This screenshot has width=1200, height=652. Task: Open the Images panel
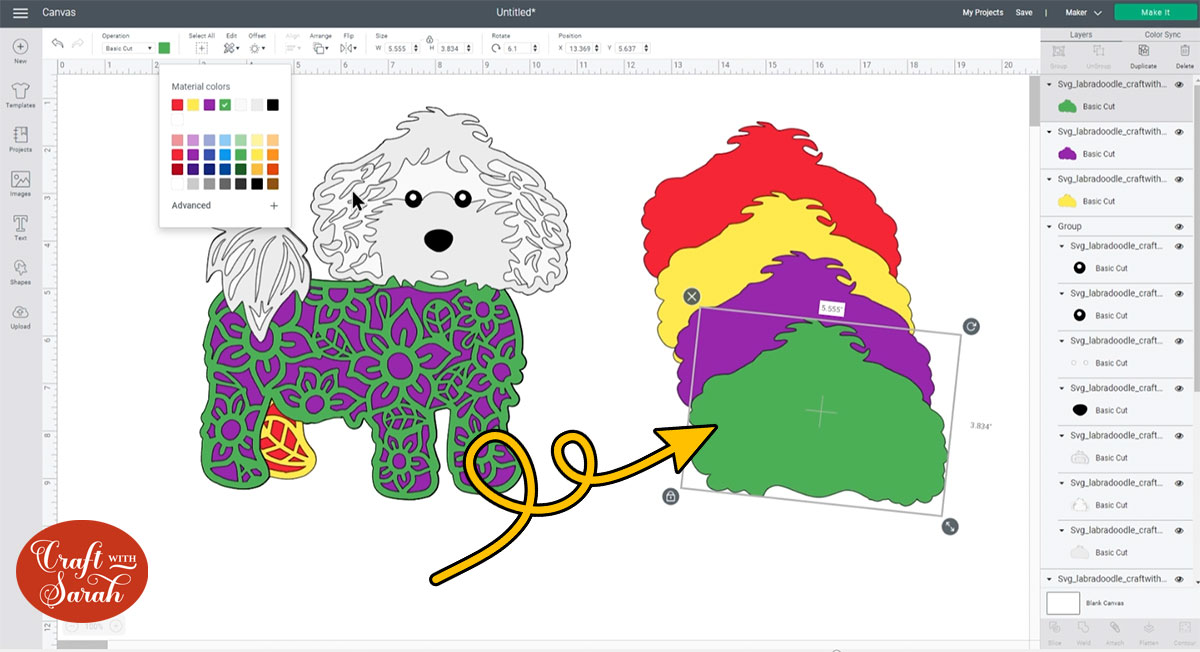tap(20, 183)
